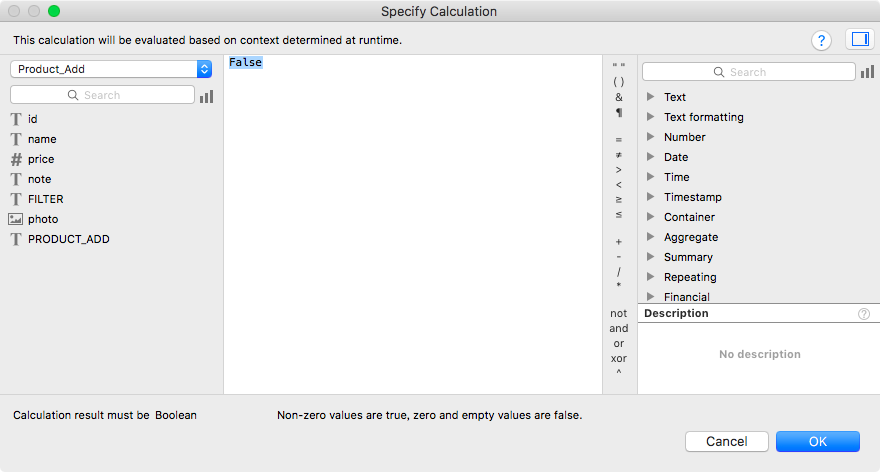Insert caret power operator
Image resolution: width=880 pixels, height=472 pixels.
click(x=618, y=372)
